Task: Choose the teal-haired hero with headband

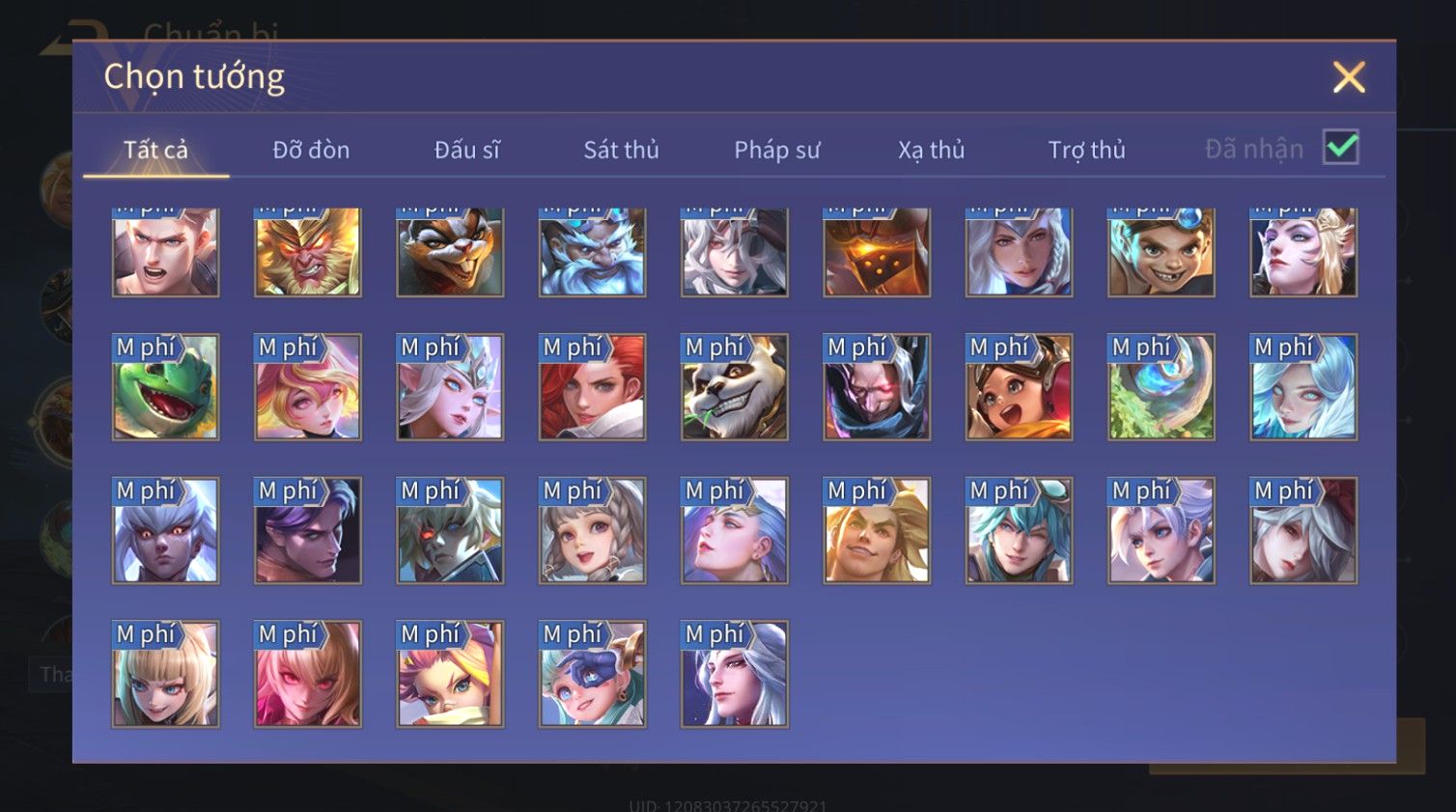Action: (x=1019, y=531)
